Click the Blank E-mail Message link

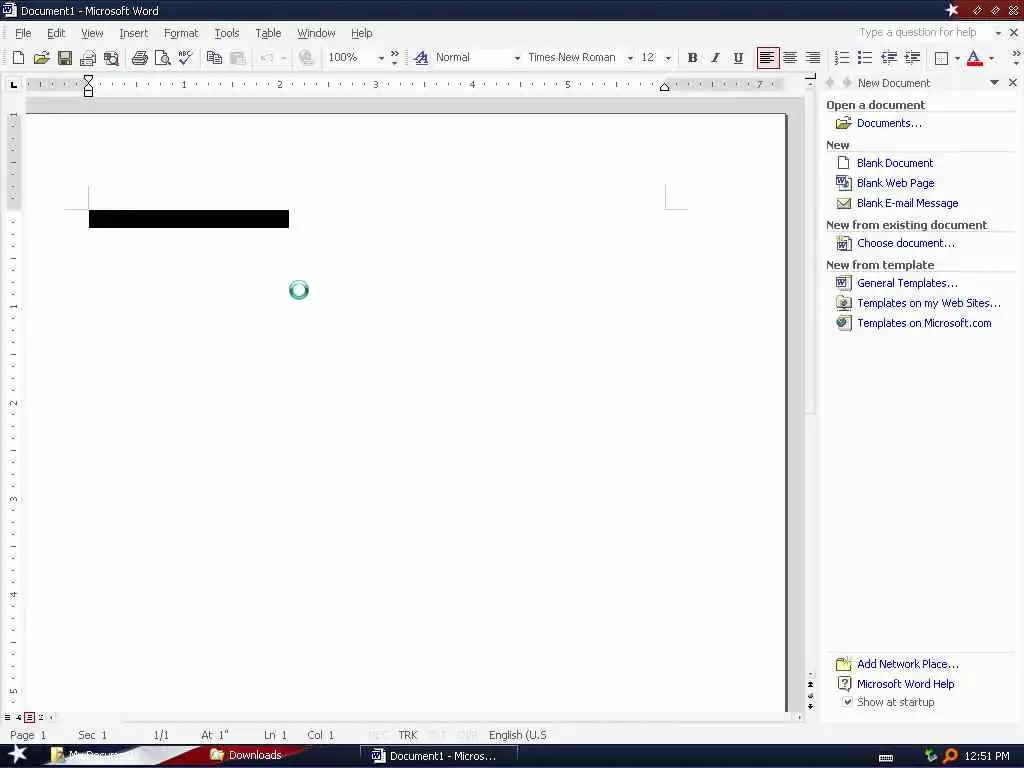click(907, 203)
